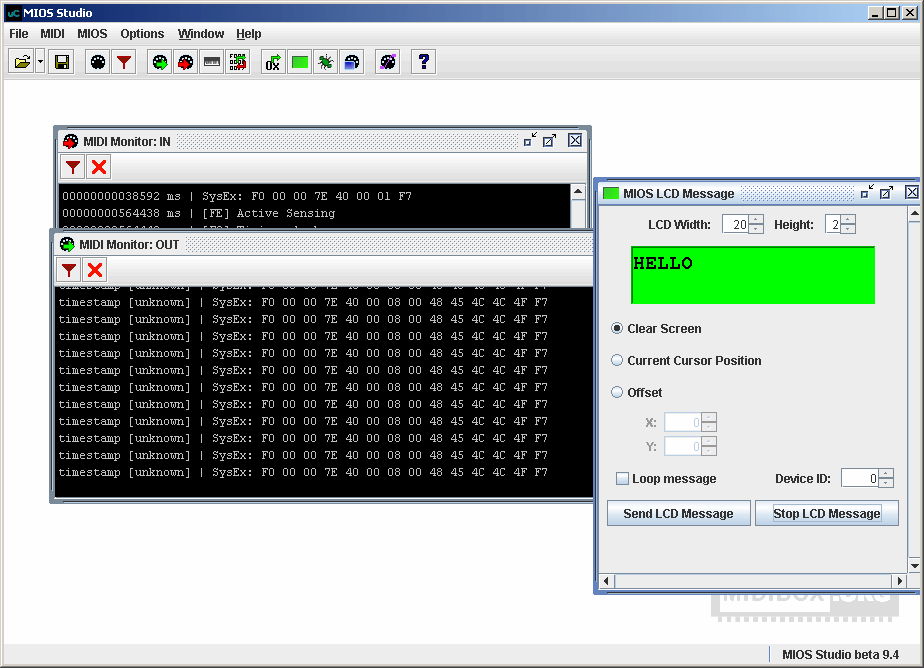Click the Device ID value field
This screenshot has height=668, width=924.
860,478
